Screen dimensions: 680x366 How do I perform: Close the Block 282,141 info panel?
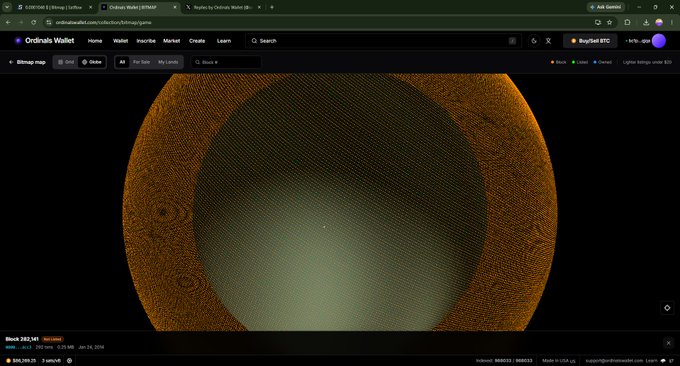668,343
